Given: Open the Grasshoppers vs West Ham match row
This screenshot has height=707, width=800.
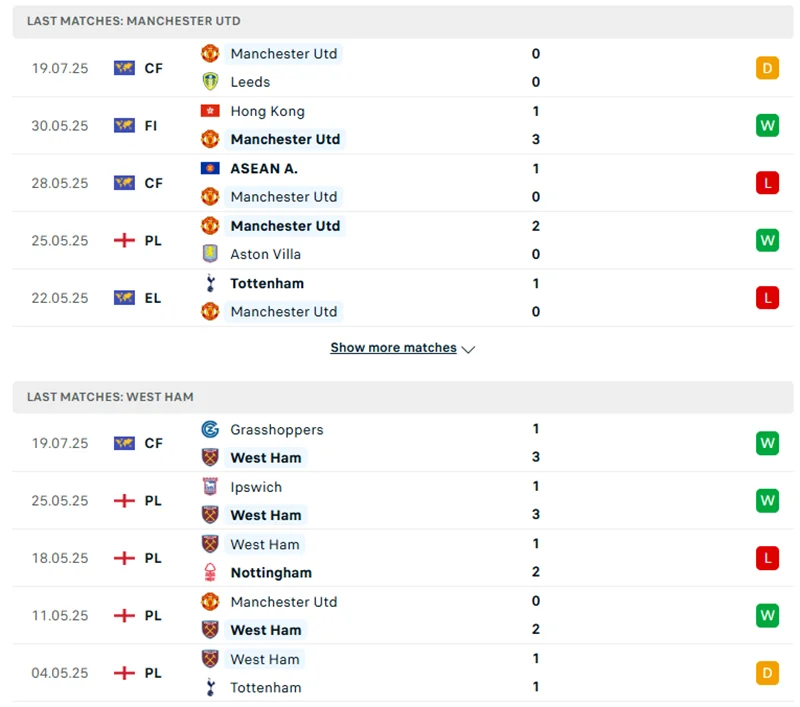Looking at the screenshot, I should (x=400, y=443).
